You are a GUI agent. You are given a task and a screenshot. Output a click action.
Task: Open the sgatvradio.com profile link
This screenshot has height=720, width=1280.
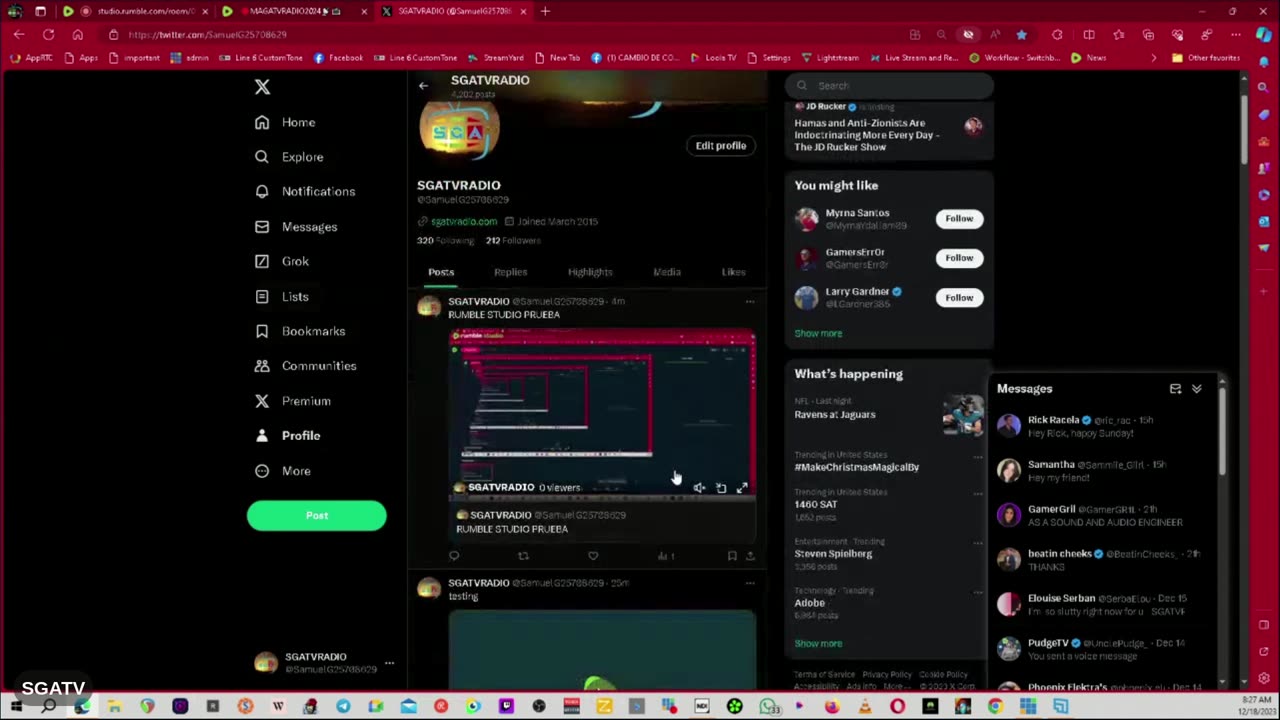coord(464,221)
